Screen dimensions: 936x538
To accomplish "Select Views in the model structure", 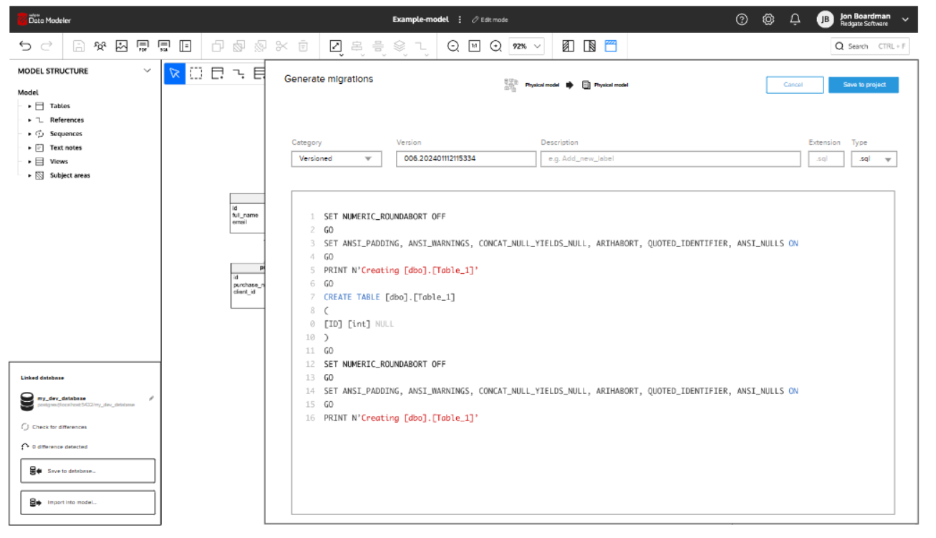I will [x=59, y=161].
